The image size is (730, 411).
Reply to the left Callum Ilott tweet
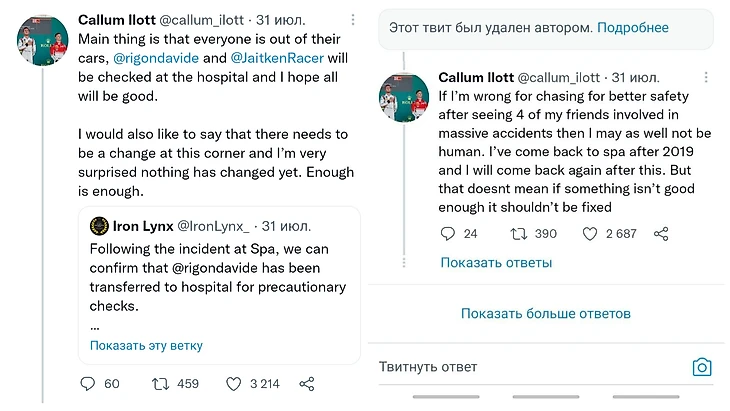[87, 384]
